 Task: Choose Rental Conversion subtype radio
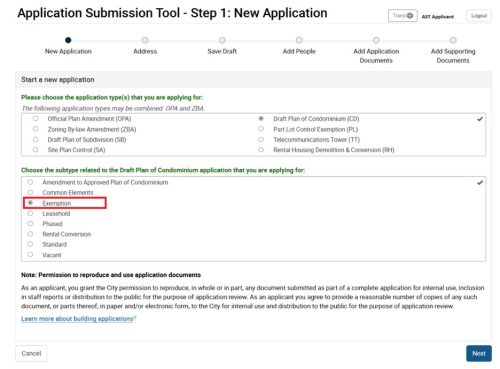(30, 234)
